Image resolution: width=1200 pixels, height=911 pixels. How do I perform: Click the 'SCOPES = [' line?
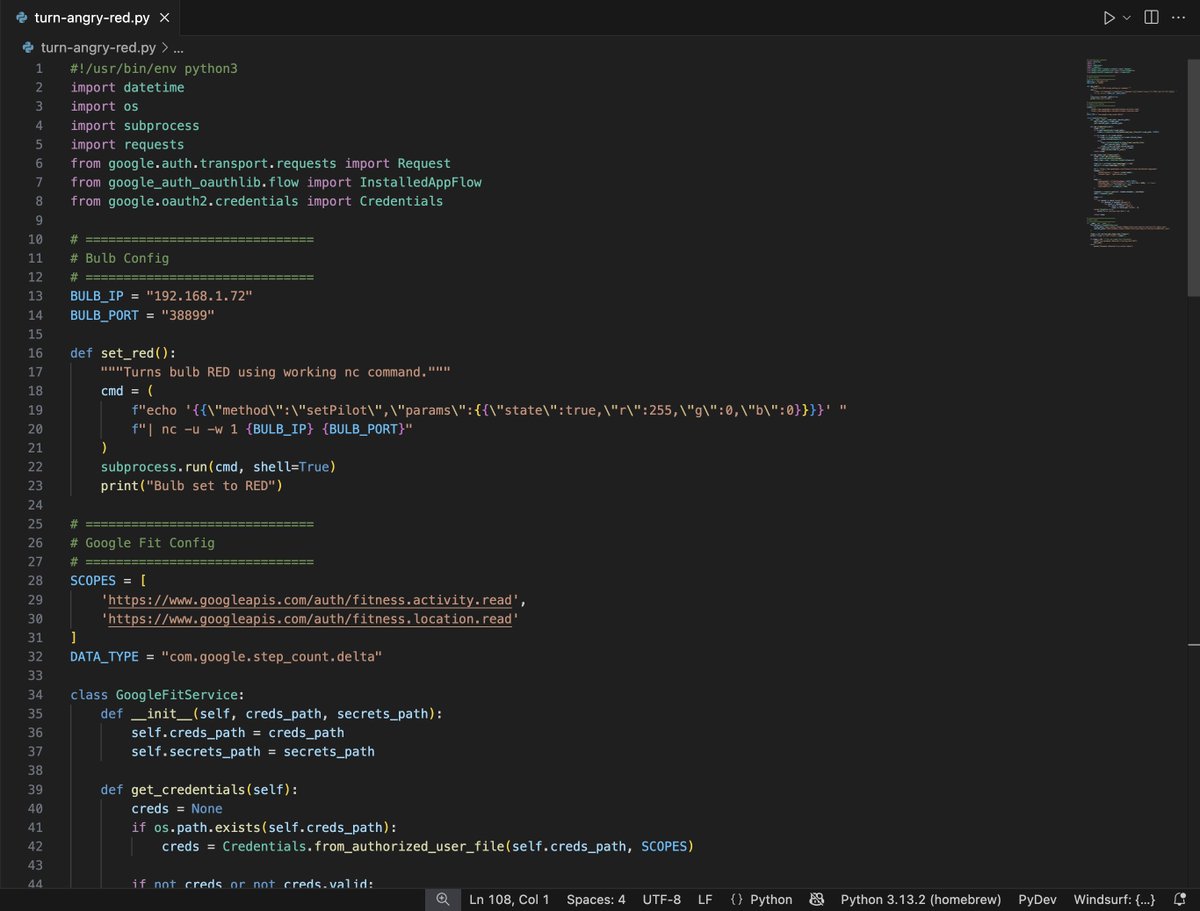pyautogui.click(x=108, y=581)
